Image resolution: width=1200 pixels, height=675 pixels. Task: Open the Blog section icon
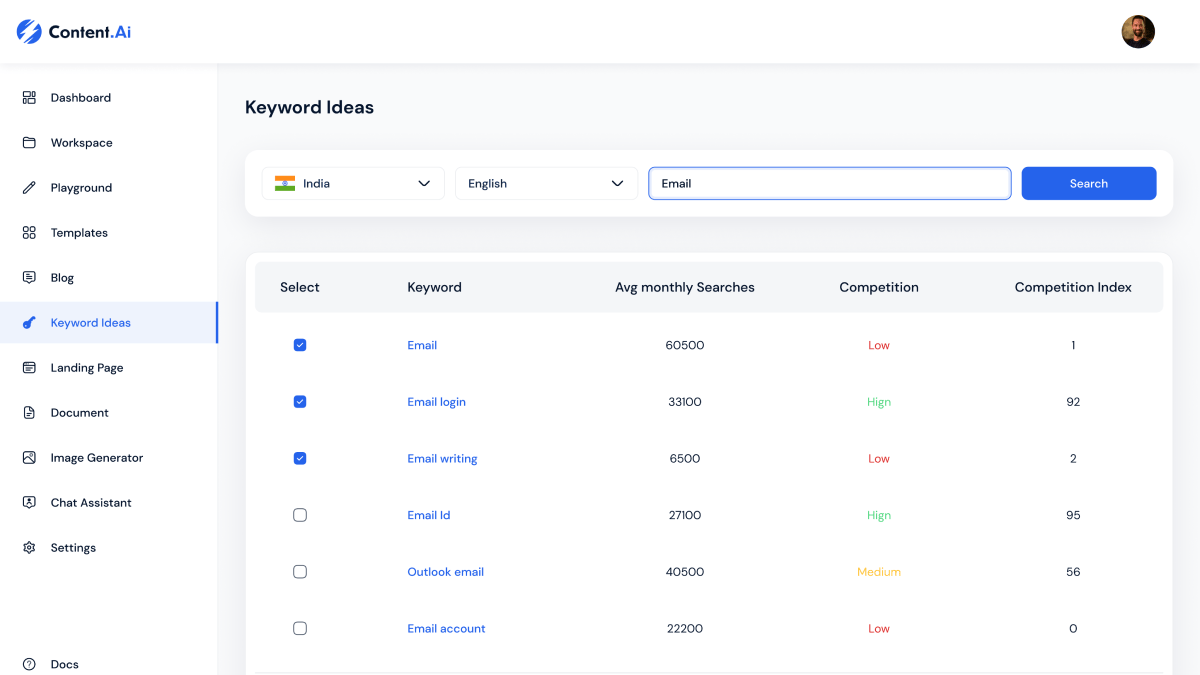28,277
